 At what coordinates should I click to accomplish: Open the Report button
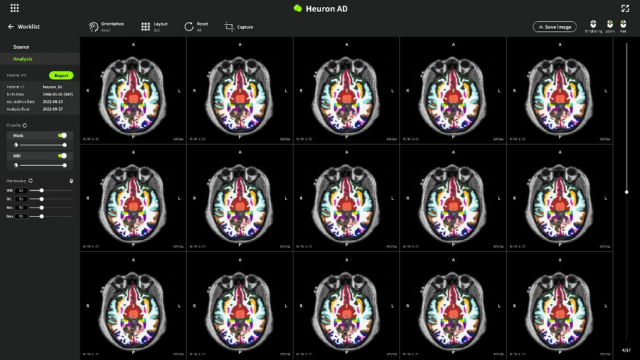(61, 76)
